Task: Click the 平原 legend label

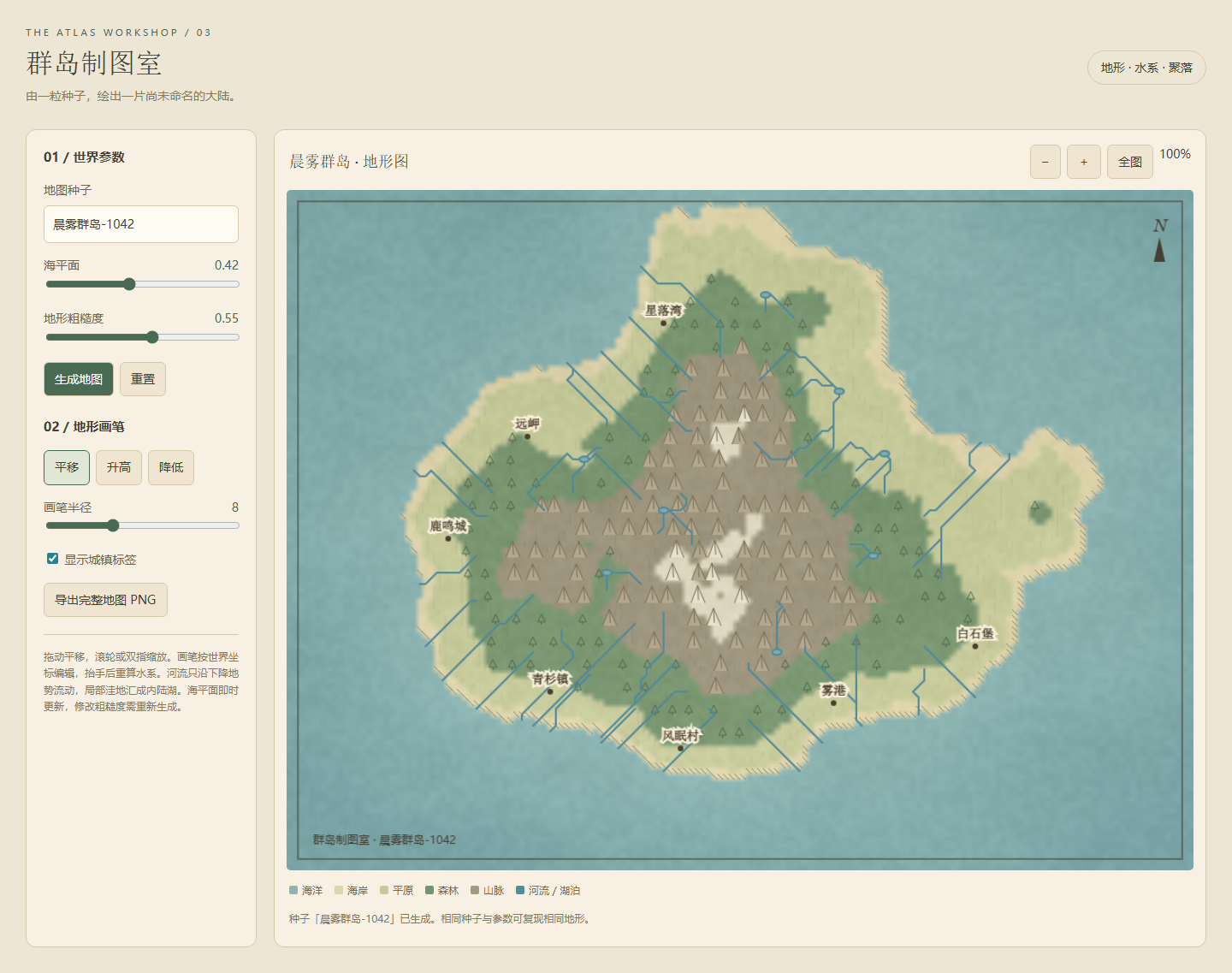Action: tap(403, 891)
